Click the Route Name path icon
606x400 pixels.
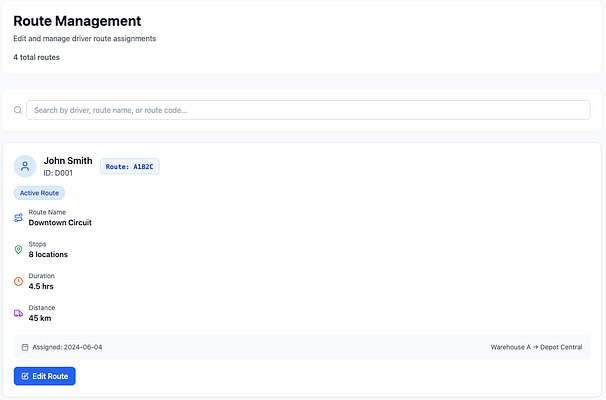pos(19,218)
